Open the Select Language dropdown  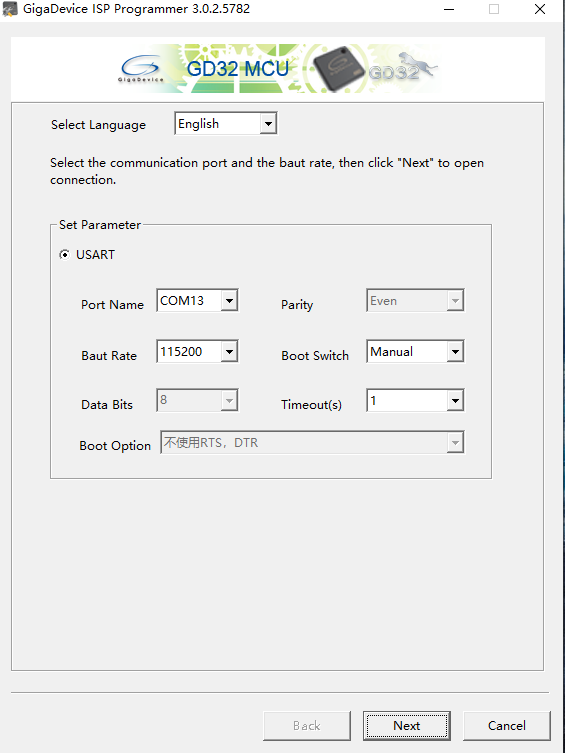coord(226,124)
